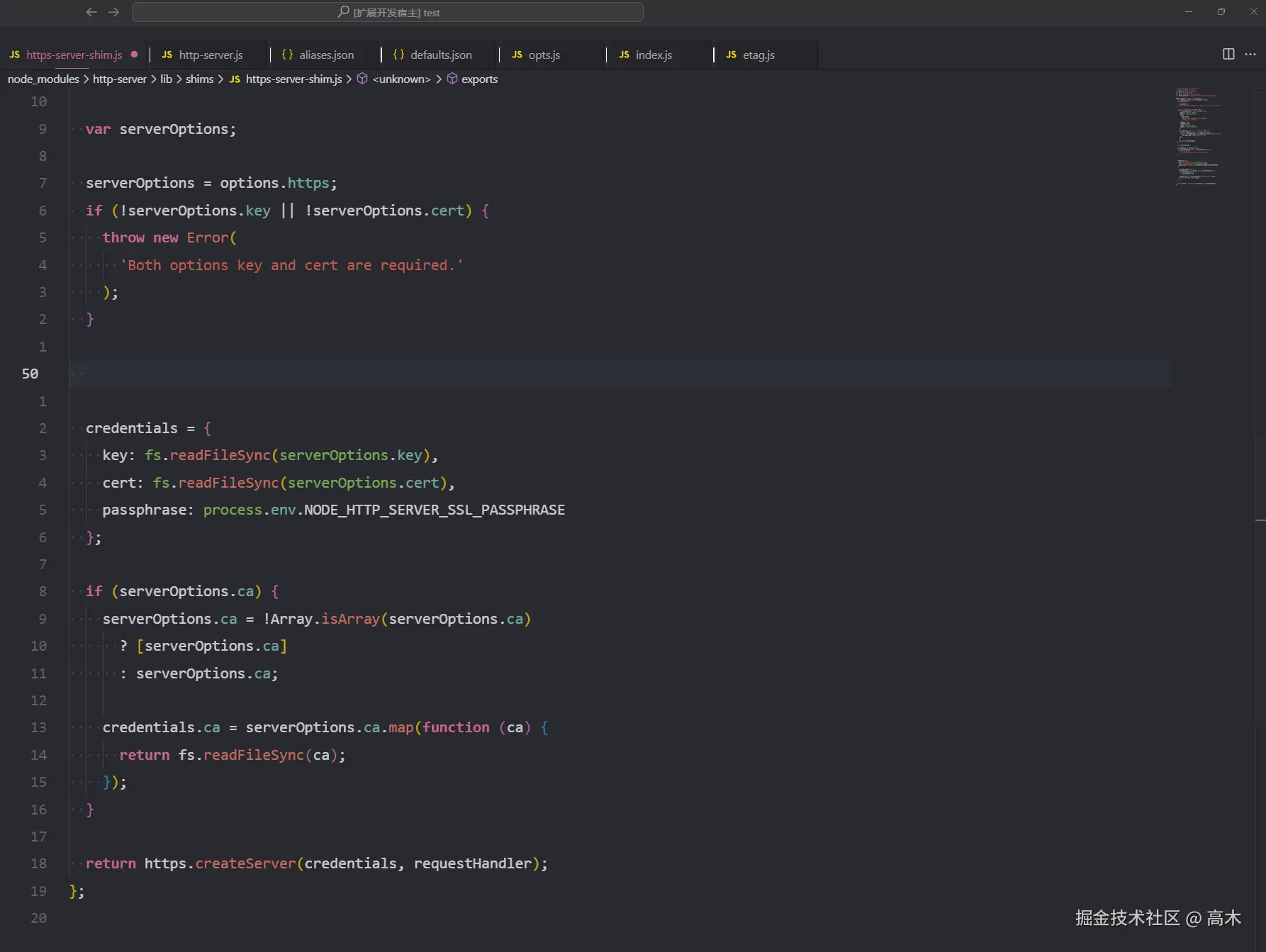Click gutter line number 18
Viewport: 1266px width, 952px height.
tap(38, 863)
